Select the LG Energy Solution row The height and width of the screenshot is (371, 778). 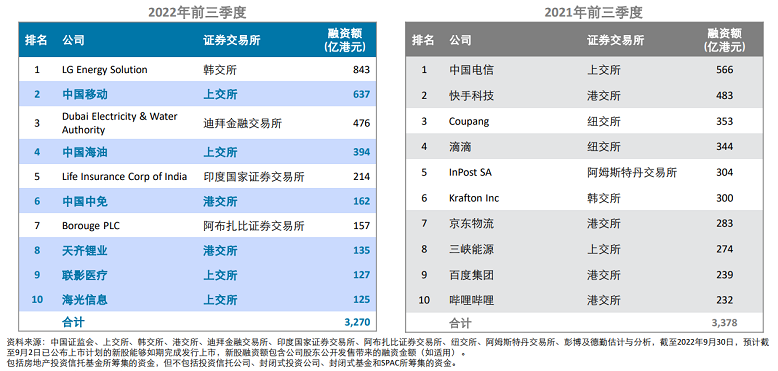(197, 69)
